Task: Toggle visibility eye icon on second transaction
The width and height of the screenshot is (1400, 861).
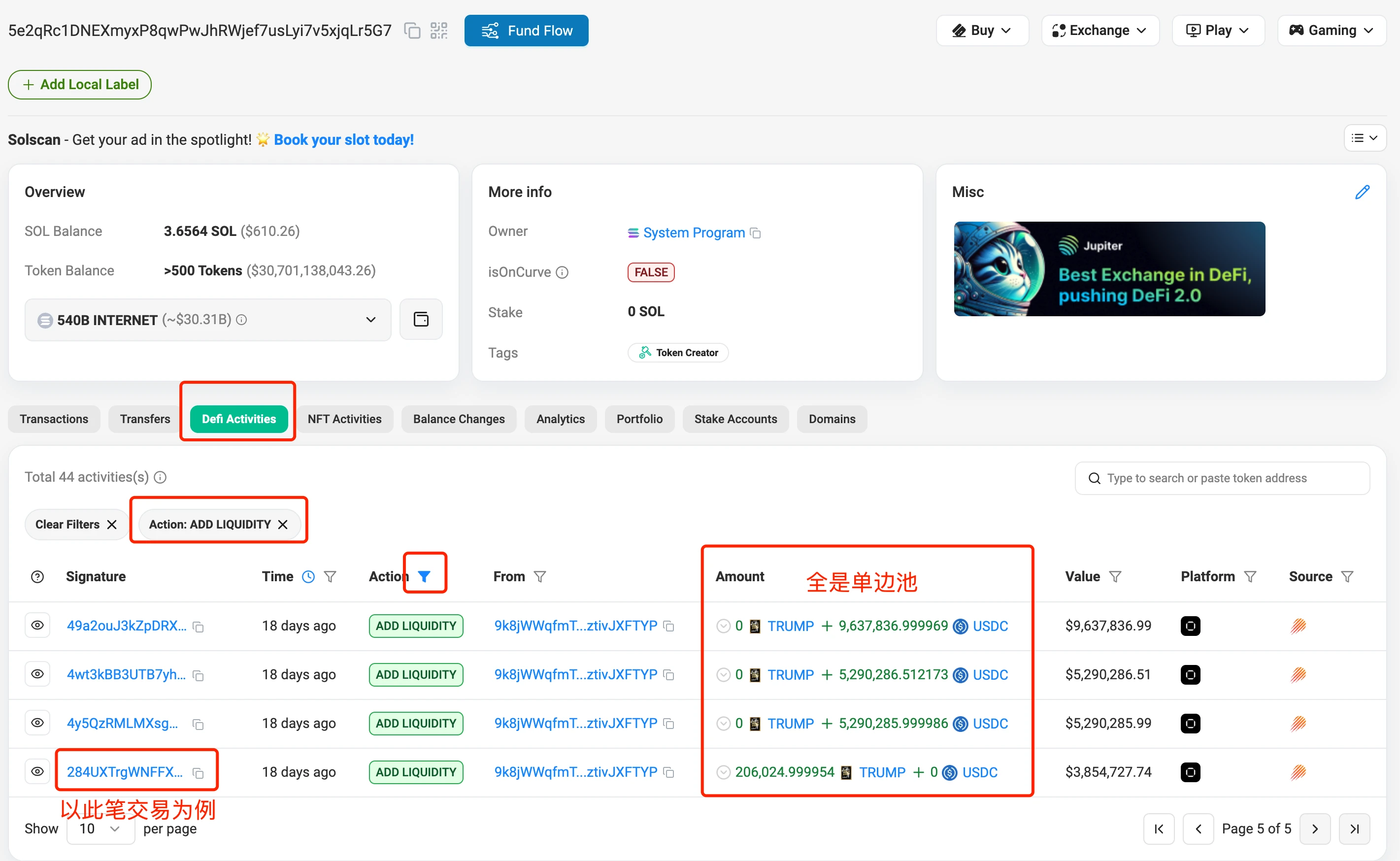Action: click(x=36, y=674)
